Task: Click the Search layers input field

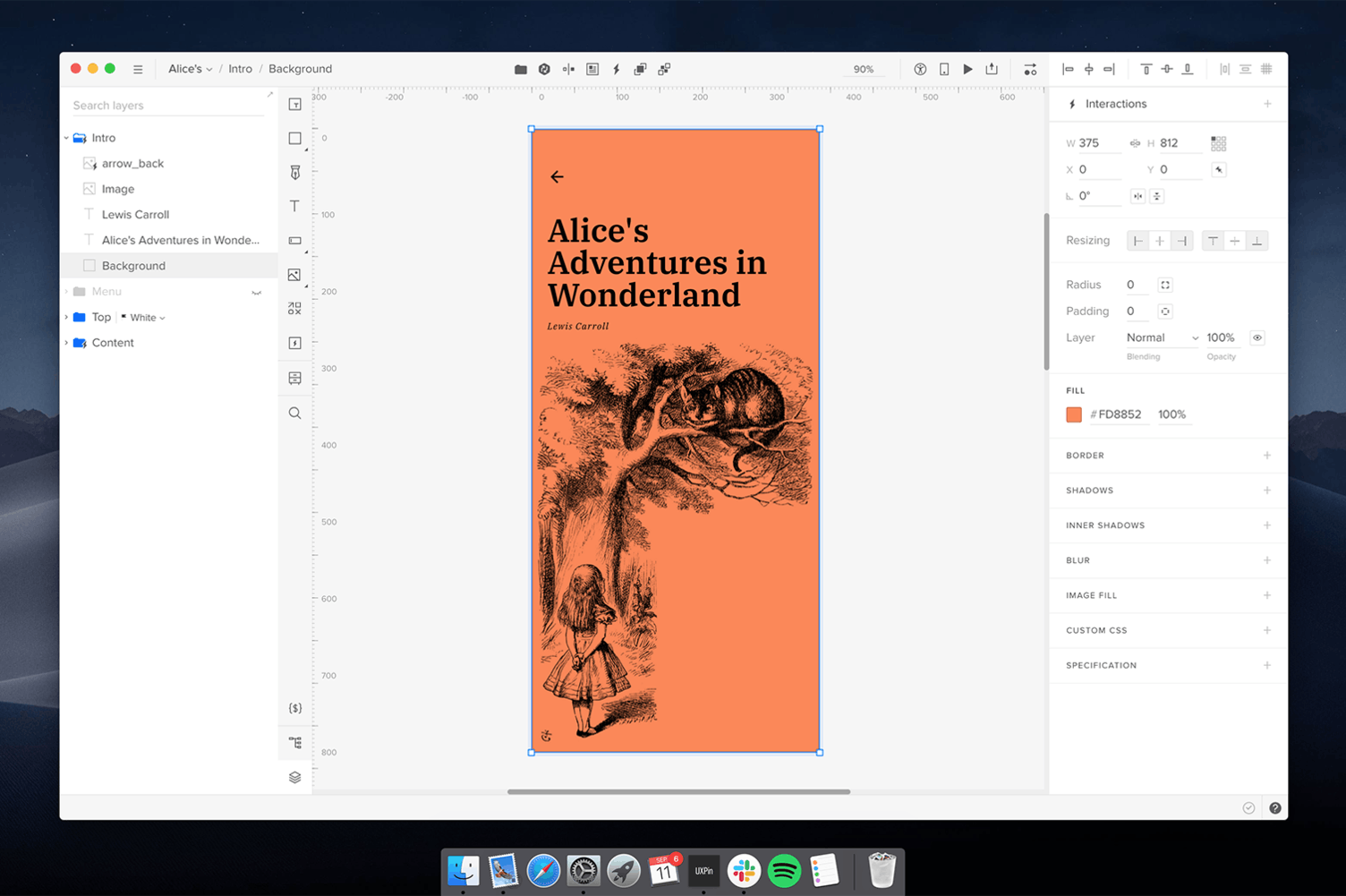Action: [x=166, y=105]
